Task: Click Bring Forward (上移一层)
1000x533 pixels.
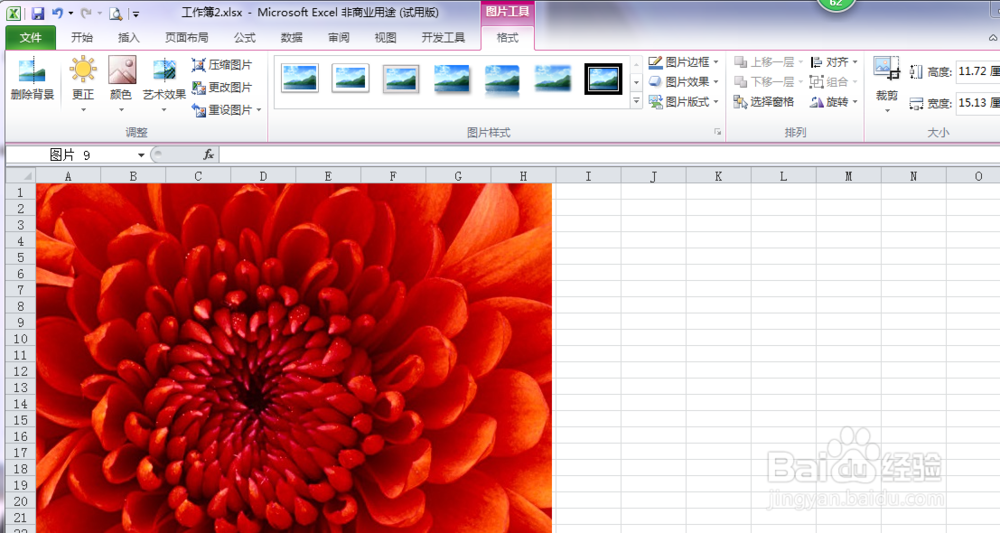Action: (764, 62)
